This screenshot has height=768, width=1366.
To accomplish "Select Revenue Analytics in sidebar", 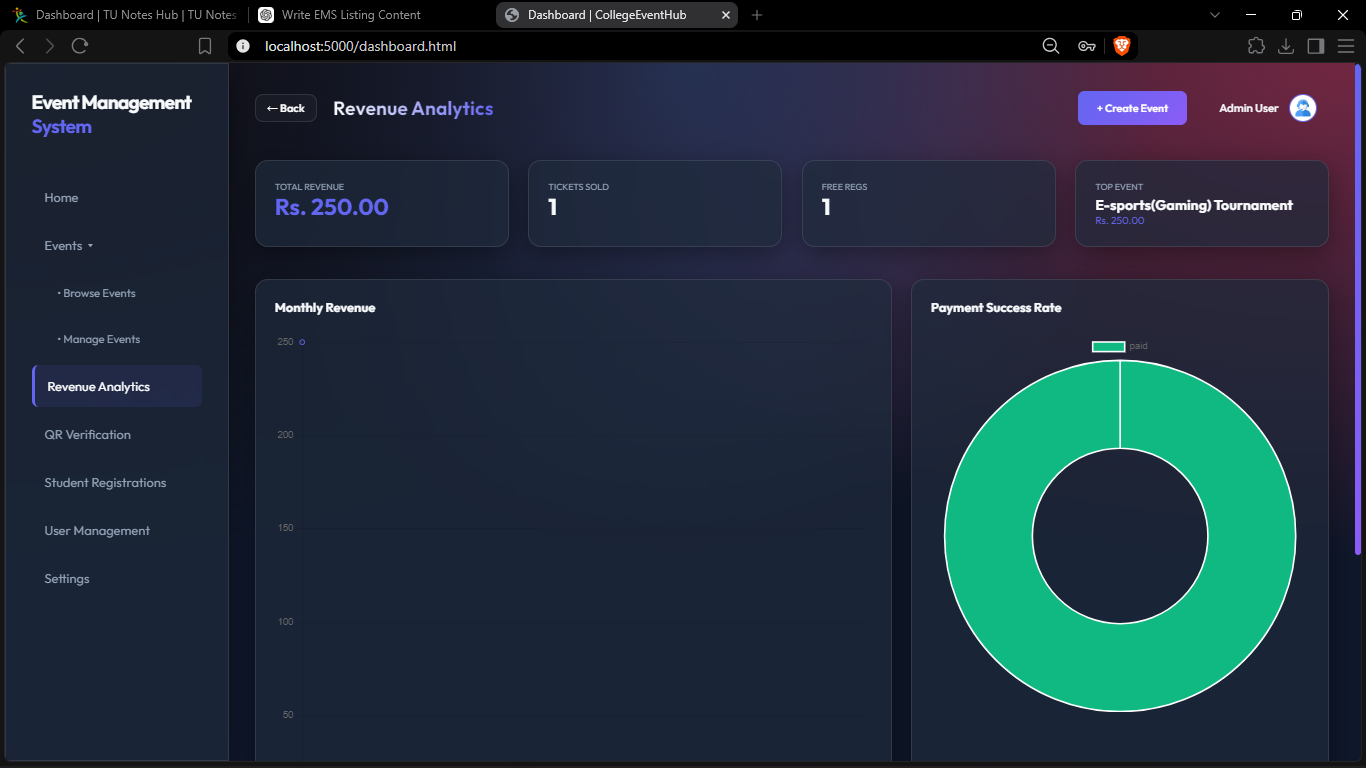I will [117, 386].
